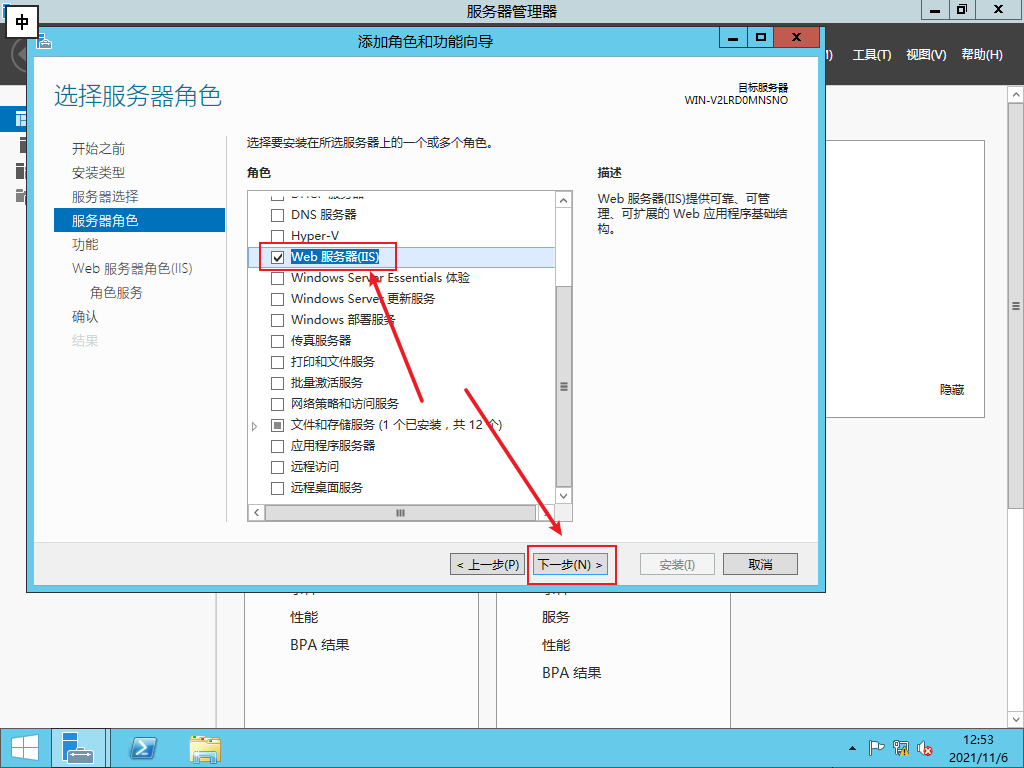Open the Start menu button

25,748
